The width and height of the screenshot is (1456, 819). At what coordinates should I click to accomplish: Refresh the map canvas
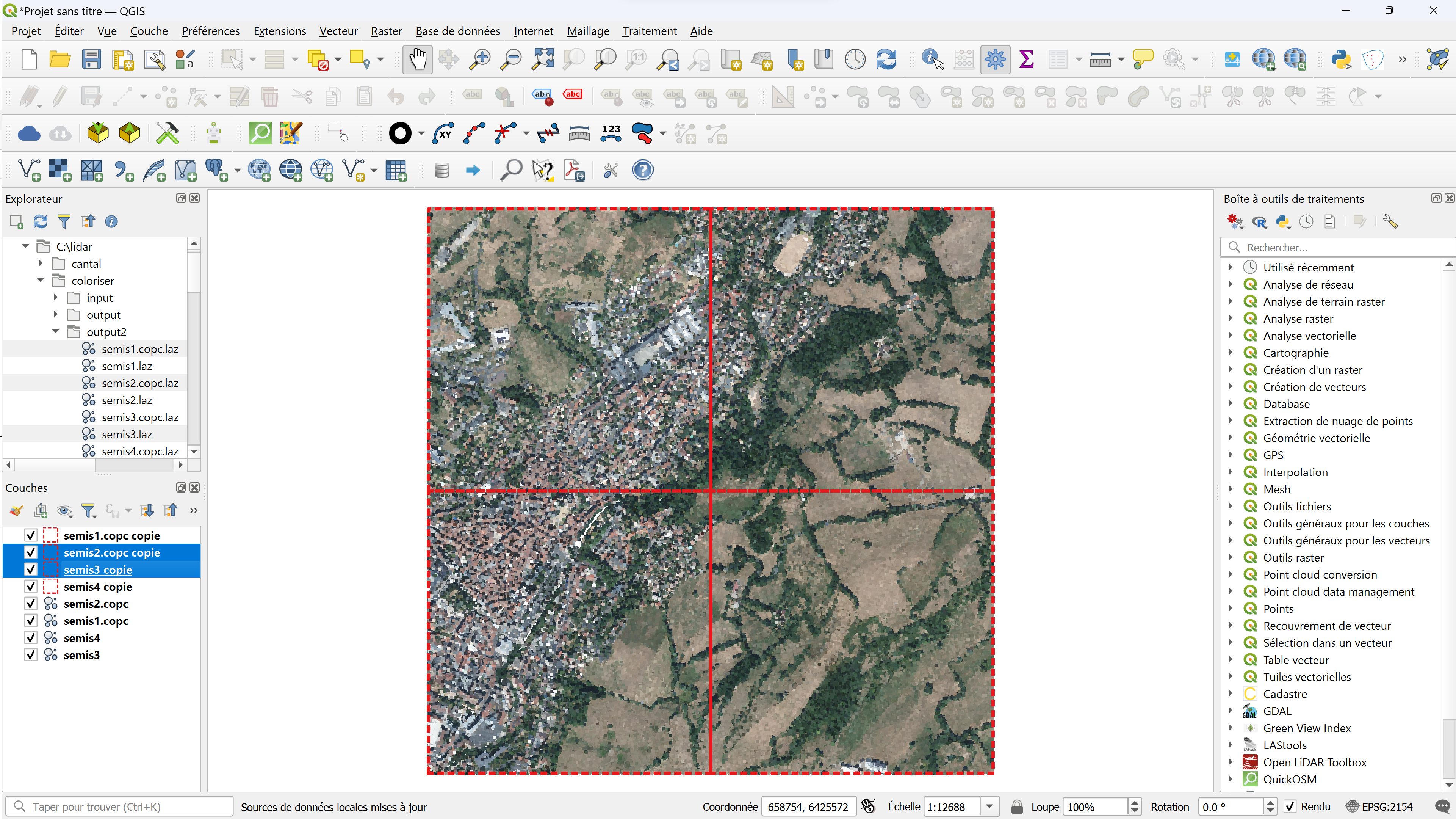point(886,60)
